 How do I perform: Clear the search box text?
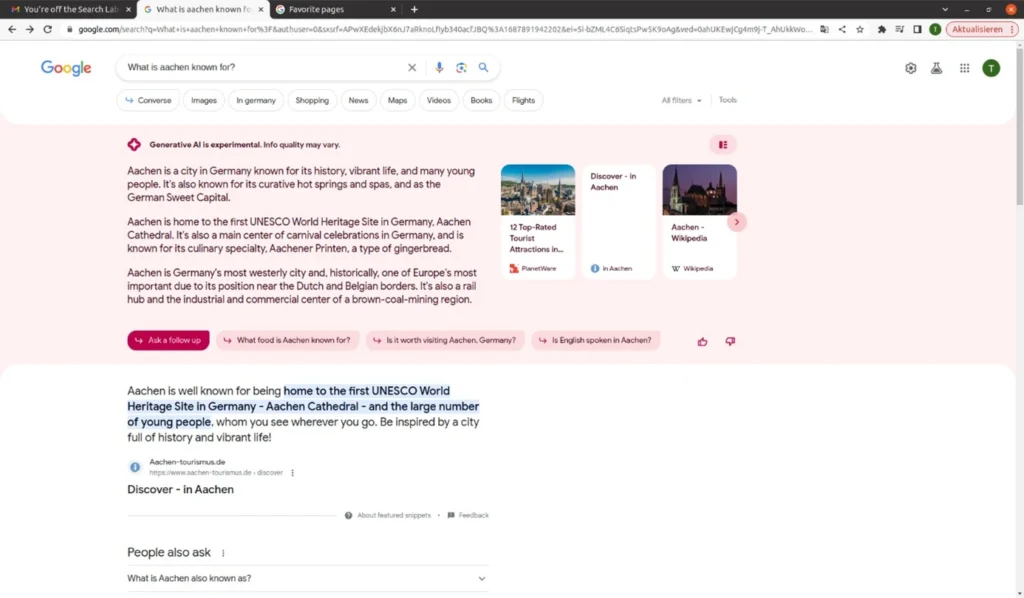[411, 68]
